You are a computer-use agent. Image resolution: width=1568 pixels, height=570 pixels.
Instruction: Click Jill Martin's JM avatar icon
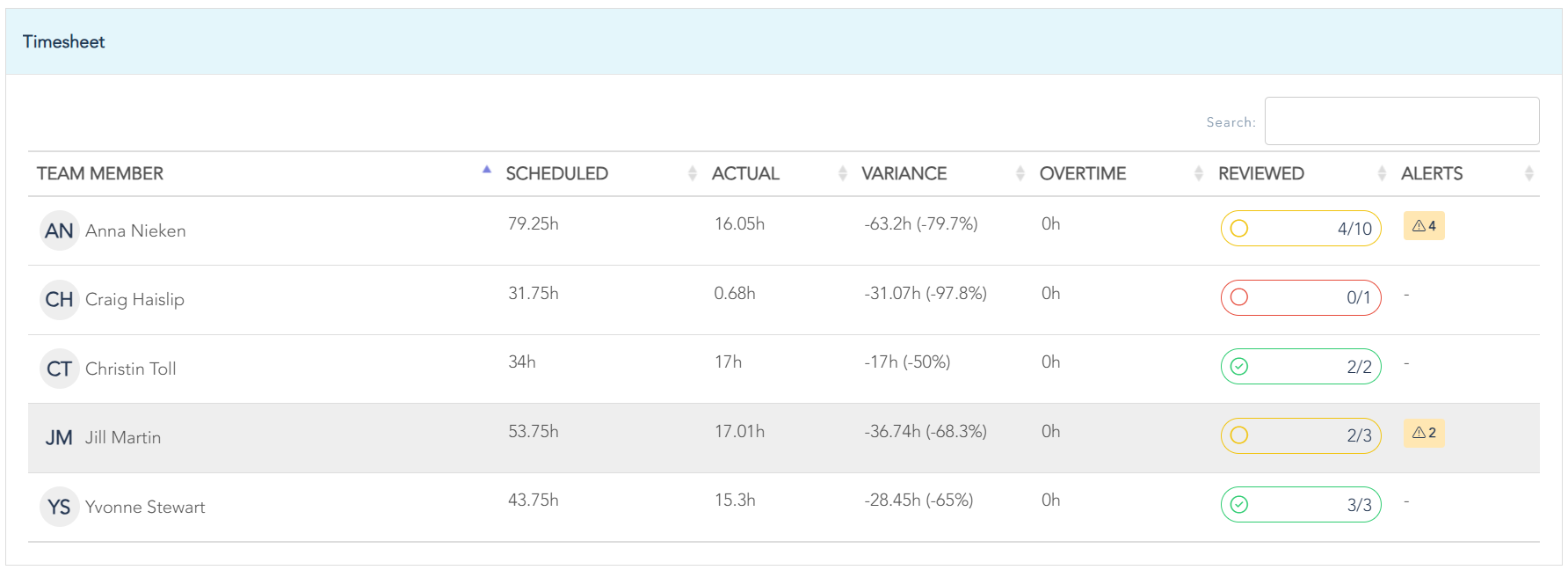59,438
